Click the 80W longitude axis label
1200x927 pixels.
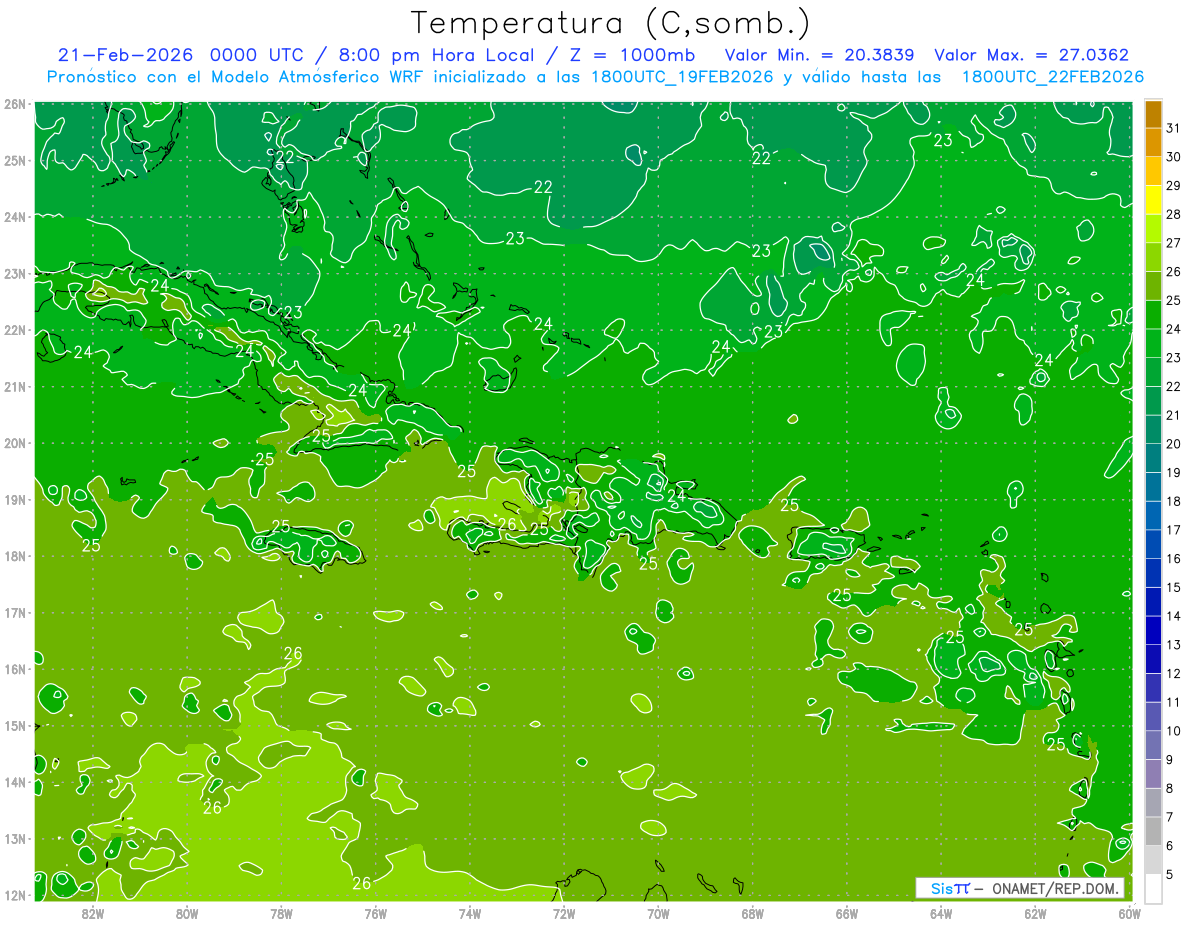tap(186, 913)
